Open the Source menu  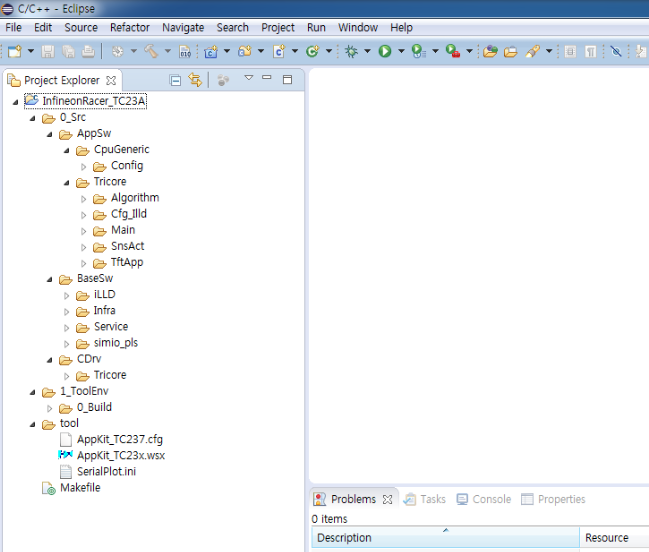[81, 28]
